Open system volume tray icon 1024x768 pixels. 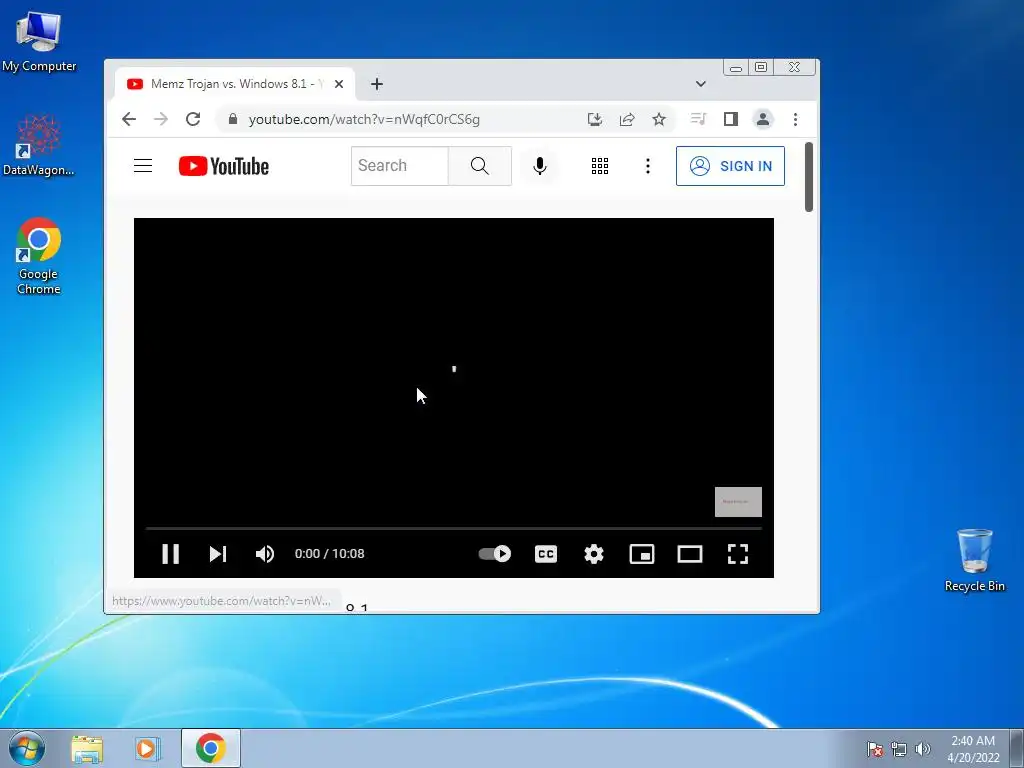pyautogui.click(x=922, y=749)
